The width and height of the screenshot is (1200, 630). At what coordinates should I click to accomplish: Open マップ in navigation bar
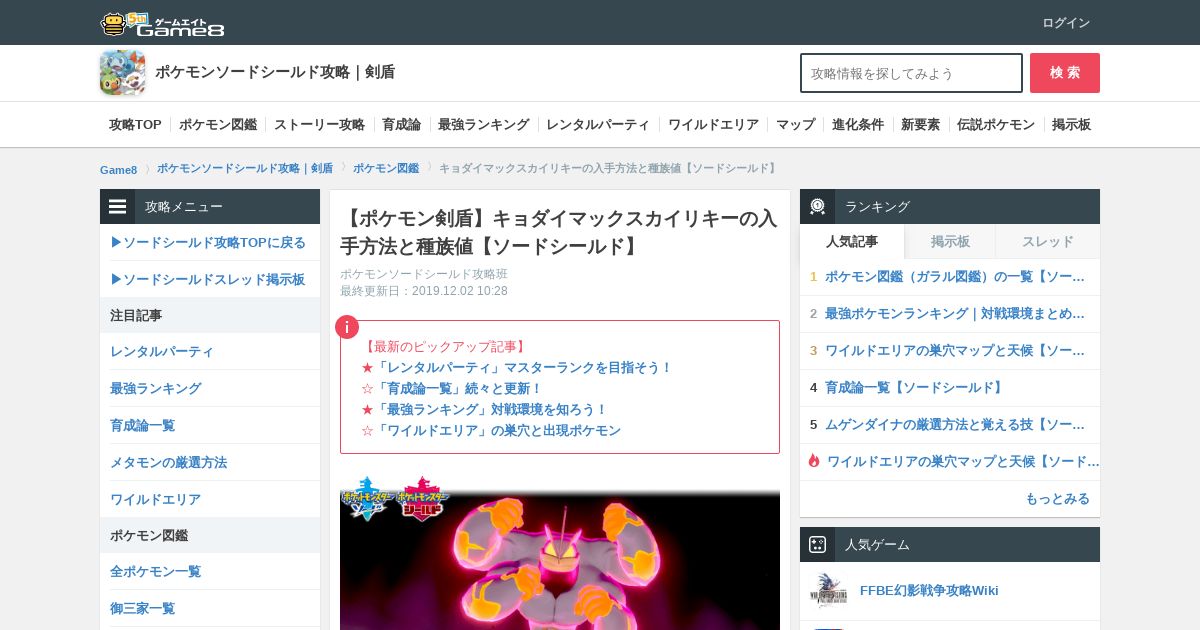point(795,125)
